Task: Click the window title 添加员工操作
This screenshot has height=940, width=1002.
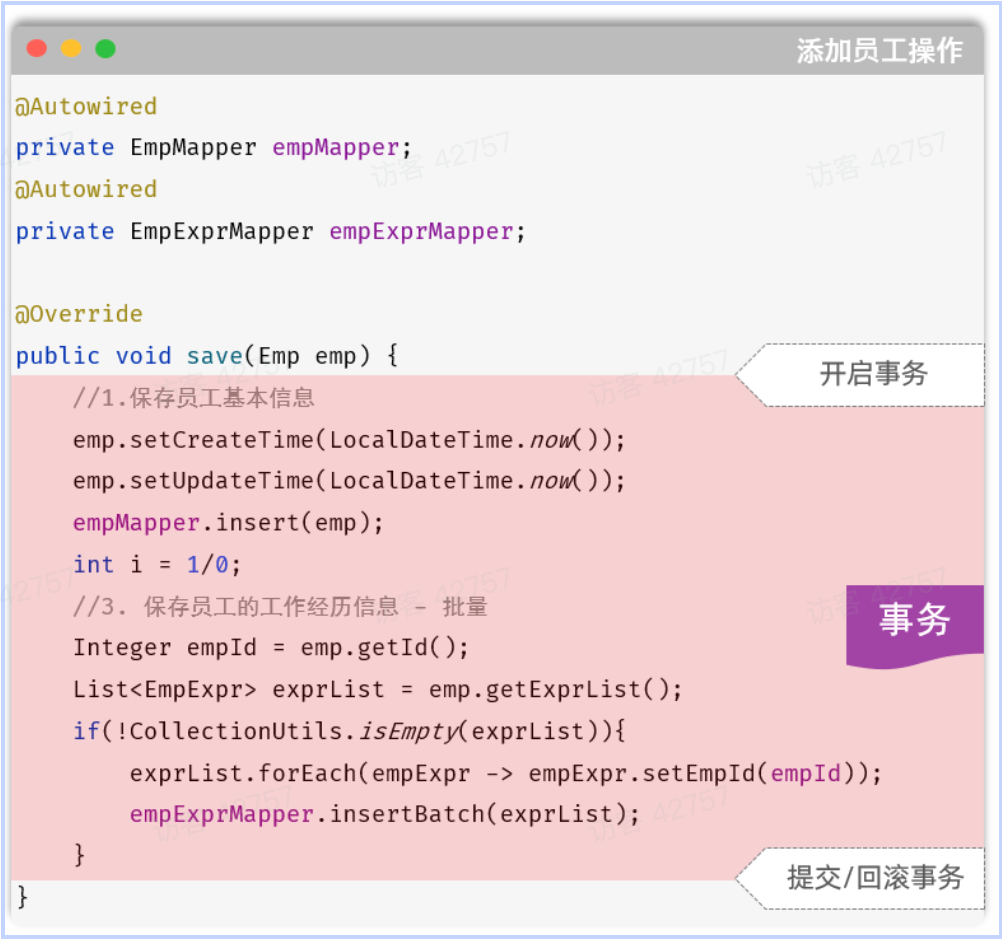Action: click(879, 50)
